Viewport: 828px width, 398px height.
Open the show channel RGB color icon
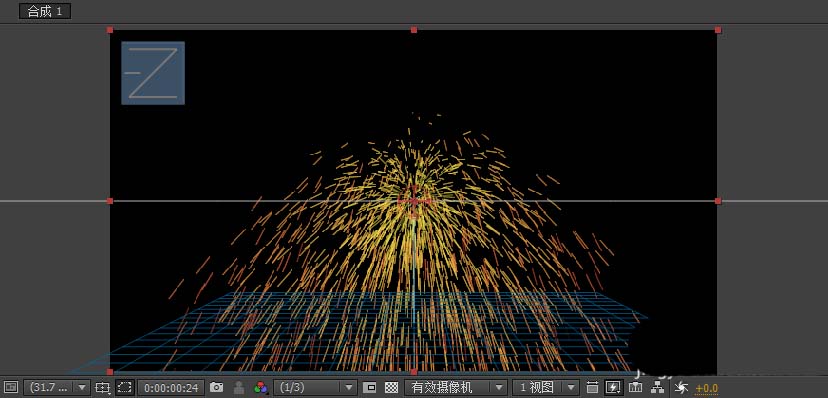click(x=260, y=387)
